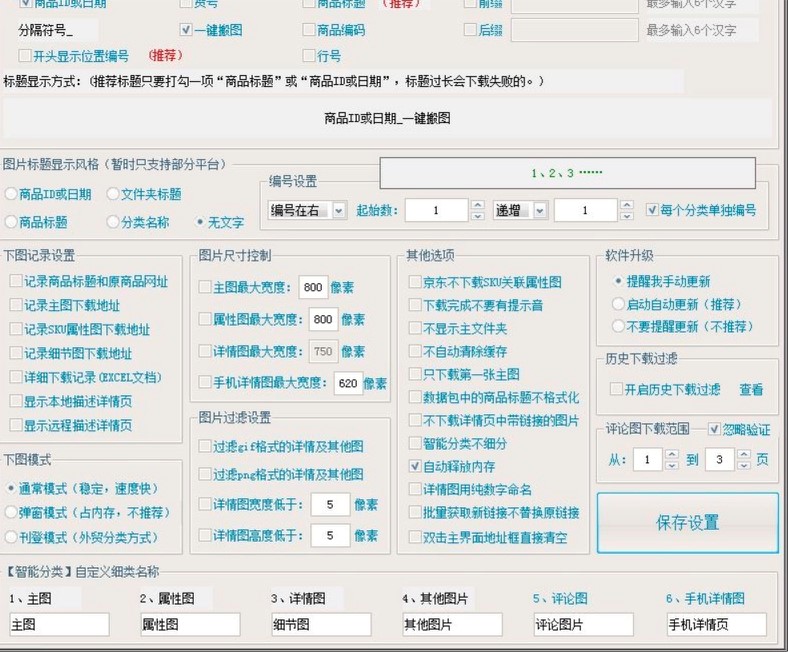
Task: Increase the 评论图 end page stepper
Action: tap(742, 455)
